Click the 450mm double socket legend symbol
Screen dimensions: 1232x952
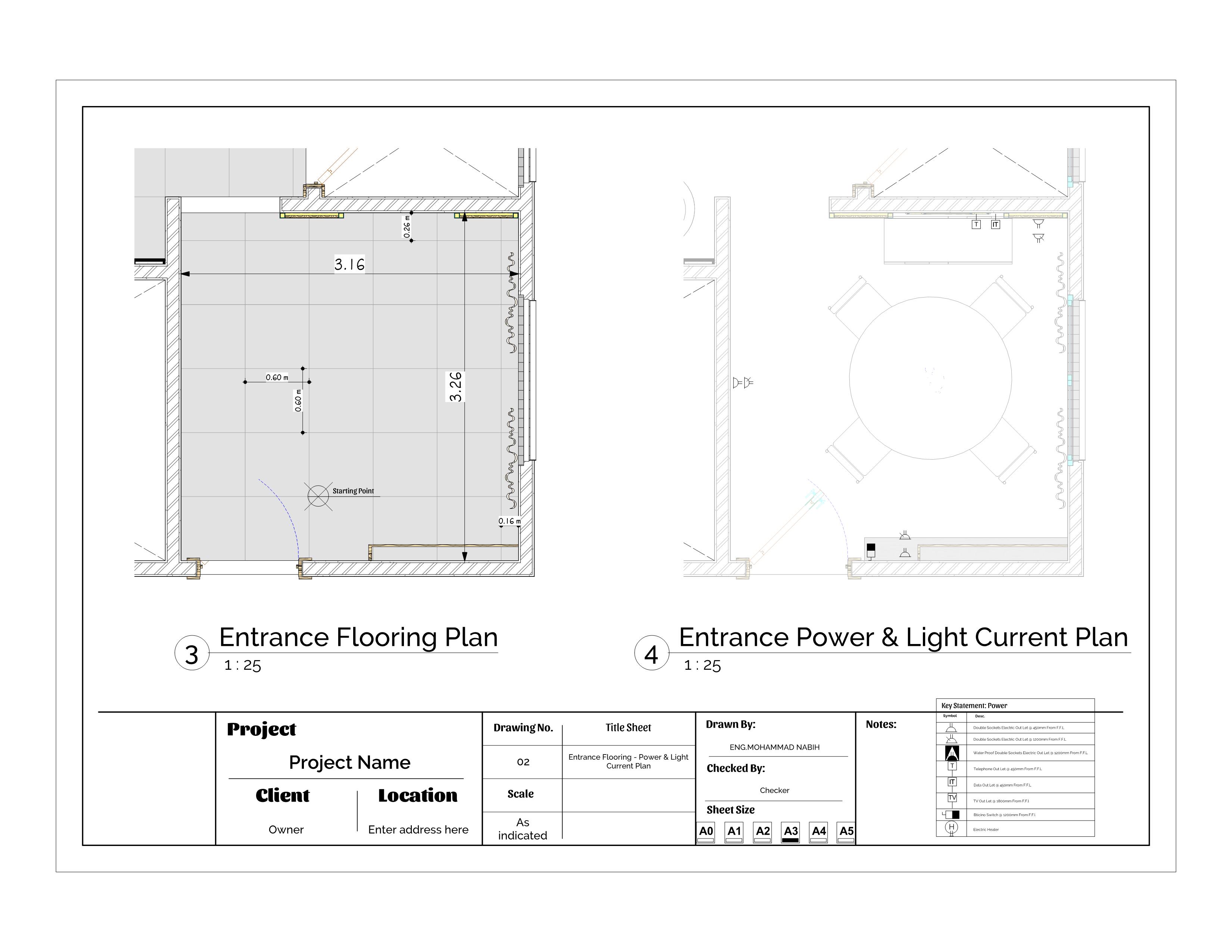point(951,728)
